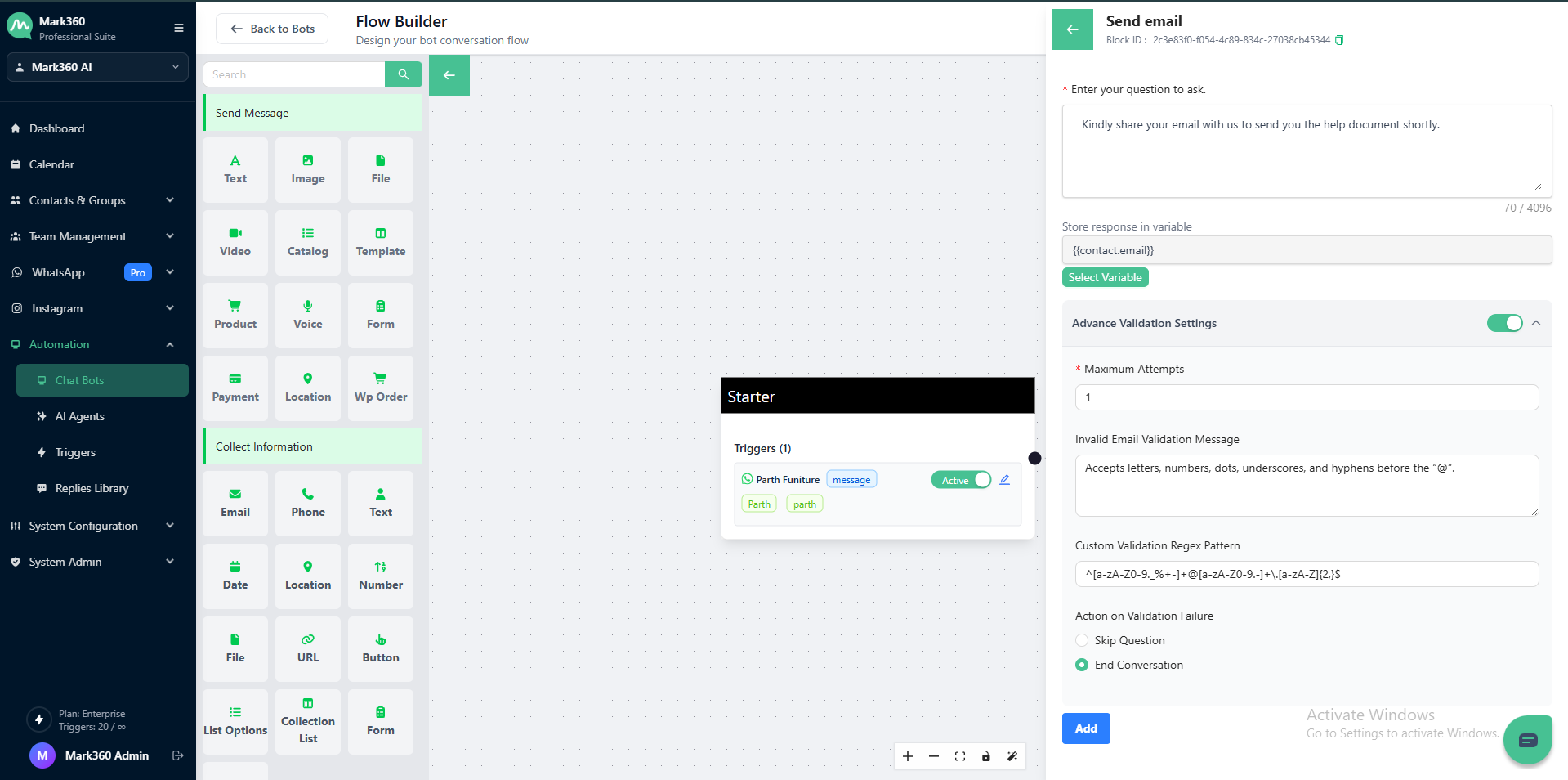The width and height of the screenshot is (1568, 780).
Task: Add a Voice message block
Action: 308,315
